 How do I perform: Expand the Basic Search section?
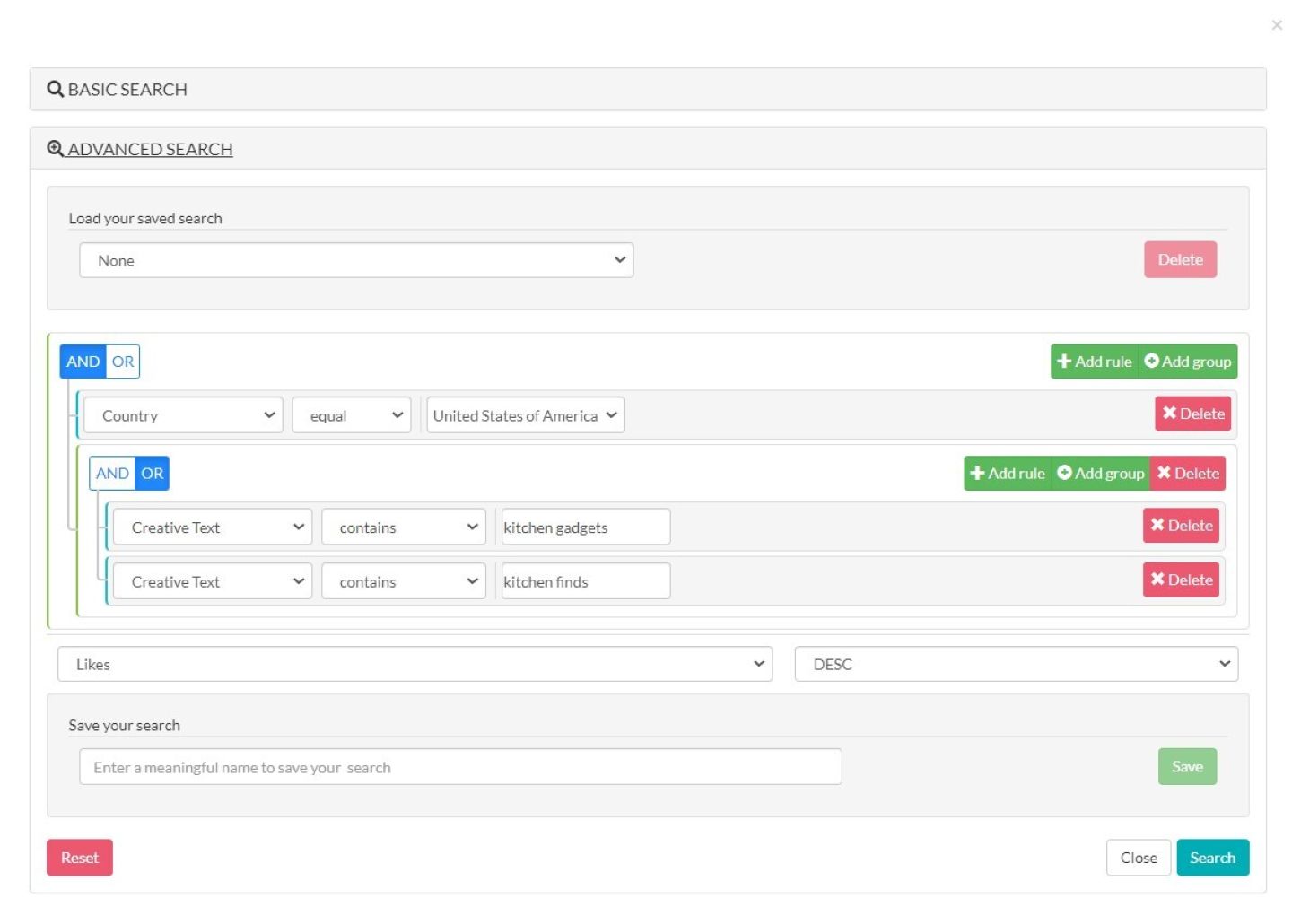(x=127, y=90)
